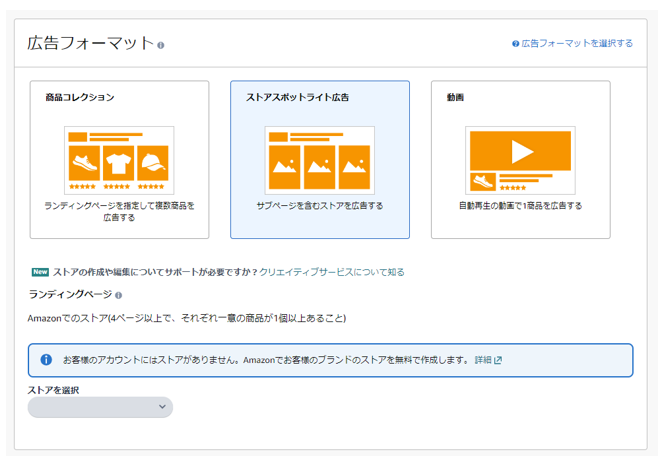
Task: Click the green New badge
Action: (40, 272)
